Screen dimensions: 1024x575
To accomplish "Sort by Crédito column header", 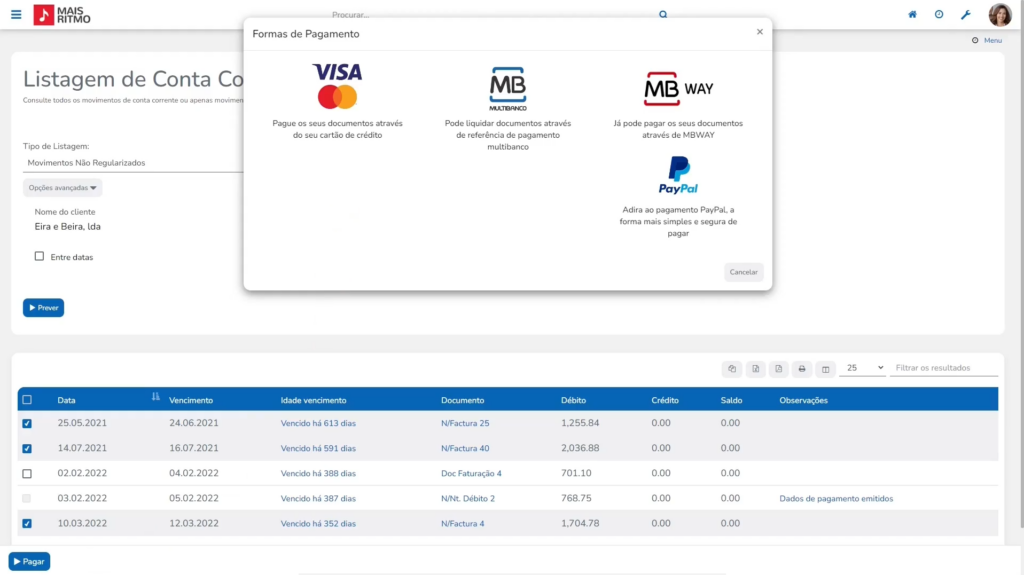I will [665, 400].
